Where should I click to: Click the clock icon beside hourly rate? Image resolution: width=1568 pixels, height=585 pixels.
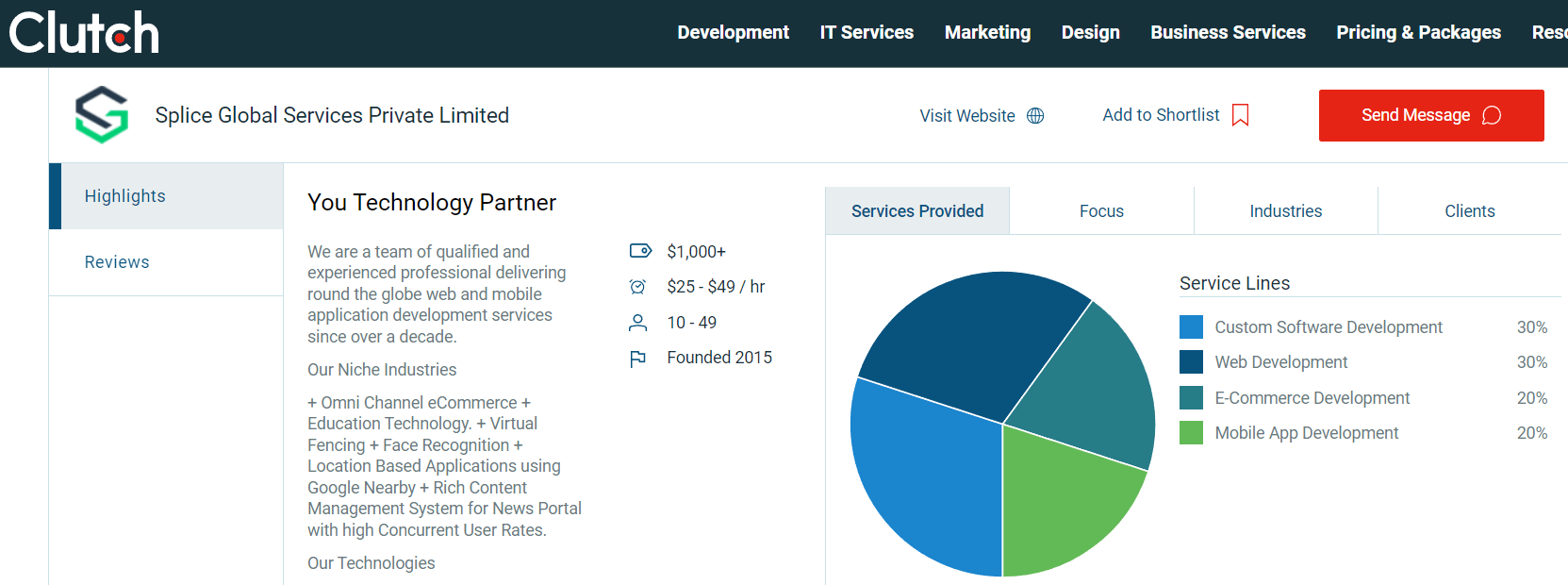[638, 287]
